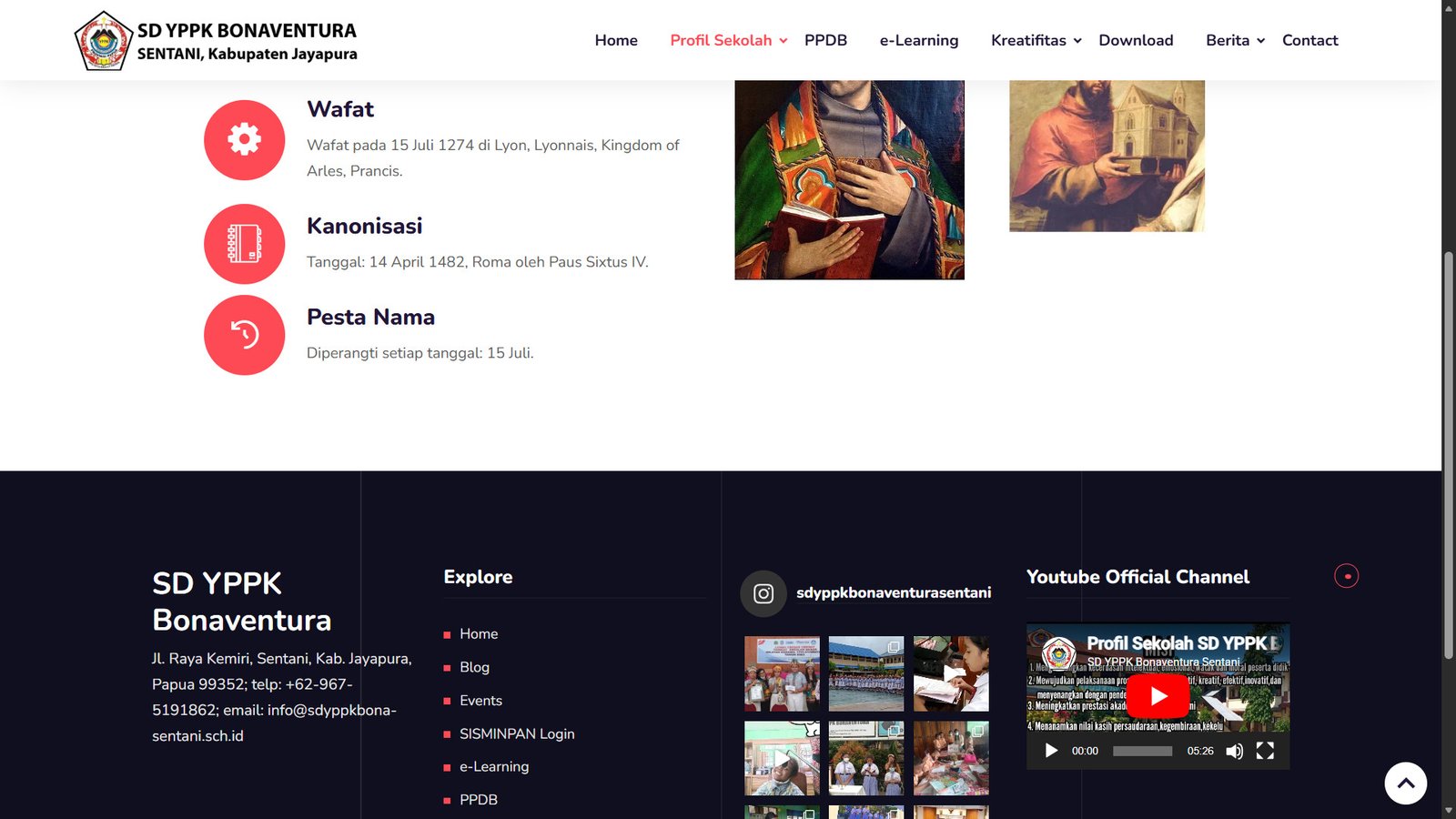Screen dimensions: 1456x819
Task: Click the Kanonisasi heading
Action: click(x=364, y=226)
